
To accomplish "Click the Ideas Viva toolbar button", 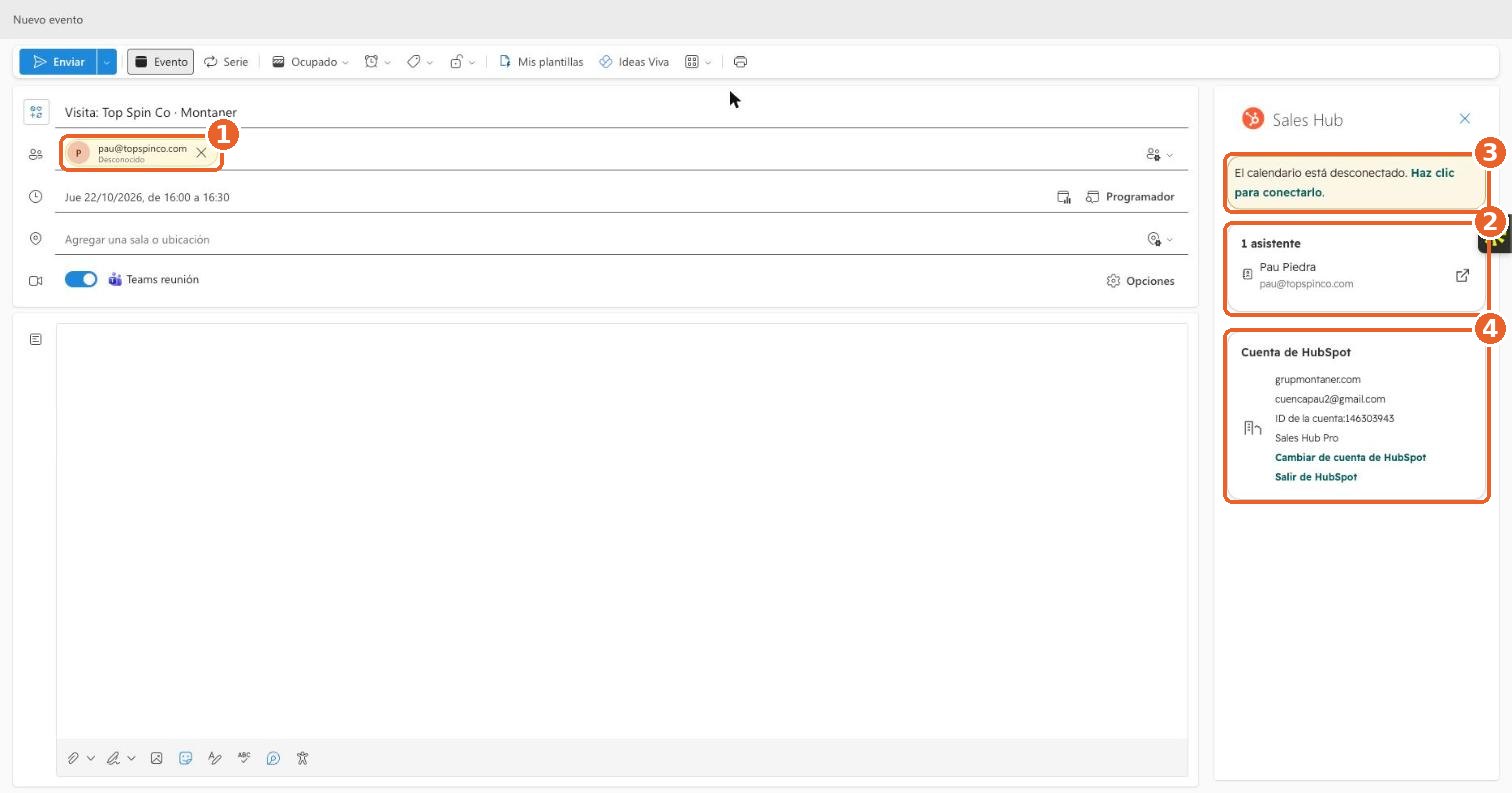I will click(634, 62).
